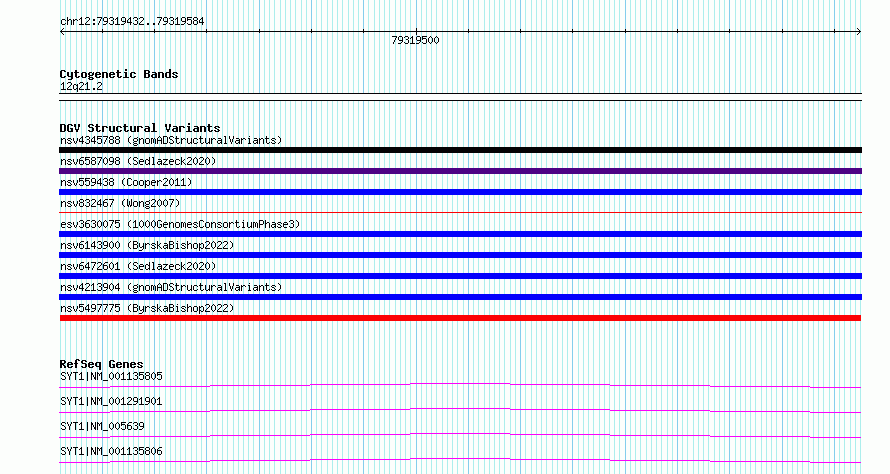Open the Cytogenetic Bands track heading
The image size is (890, 474).
[119, 74]
